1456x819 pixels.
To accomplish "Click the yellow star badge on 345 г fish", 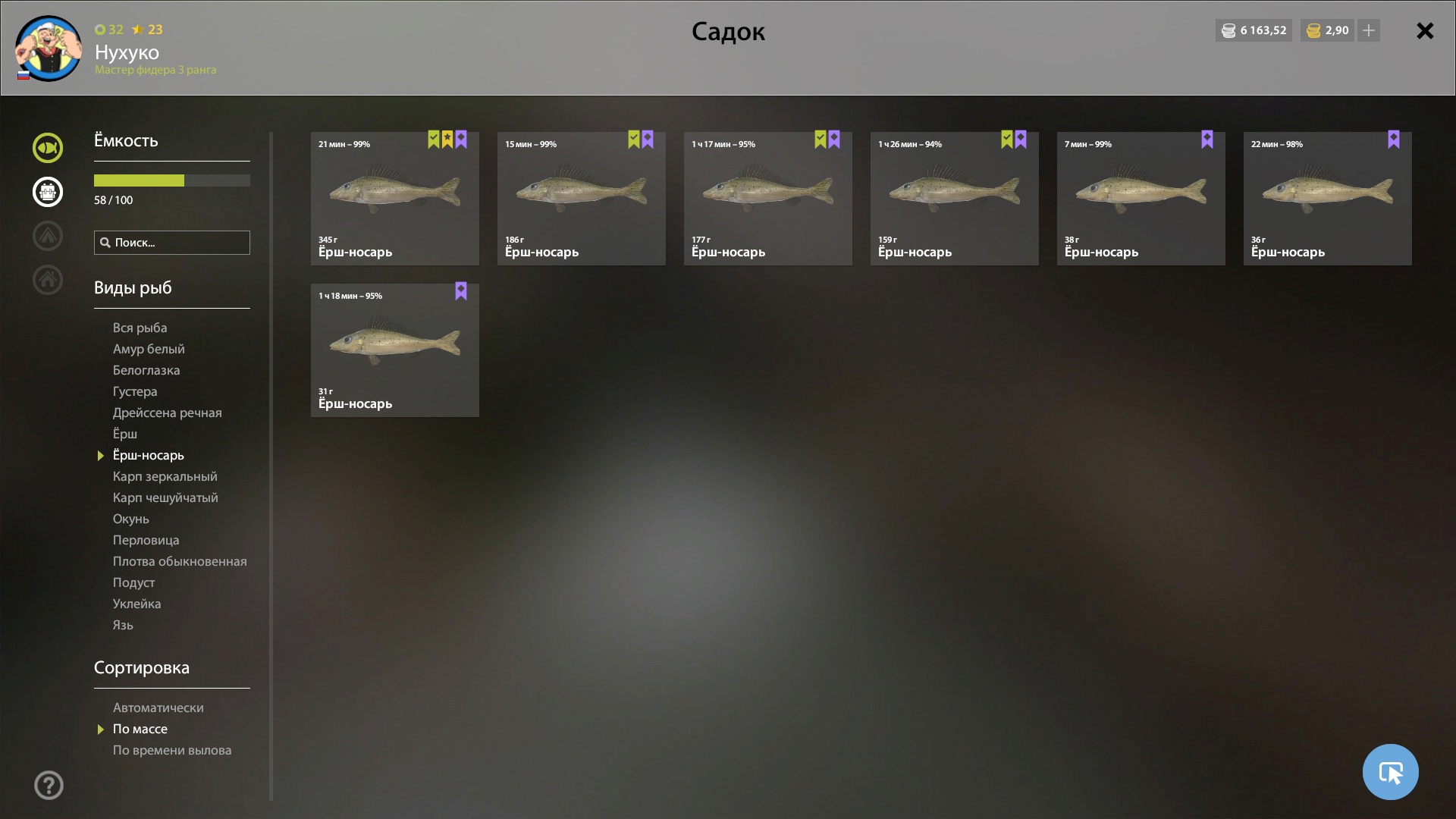I will 447,139.
